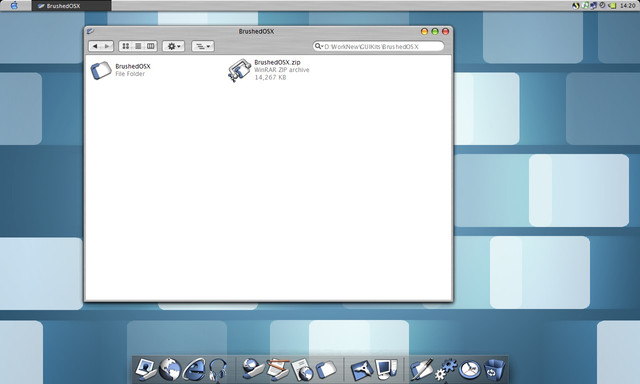Switch to icon grid view
The image size is (640, 384).
(x=126, y=46)
